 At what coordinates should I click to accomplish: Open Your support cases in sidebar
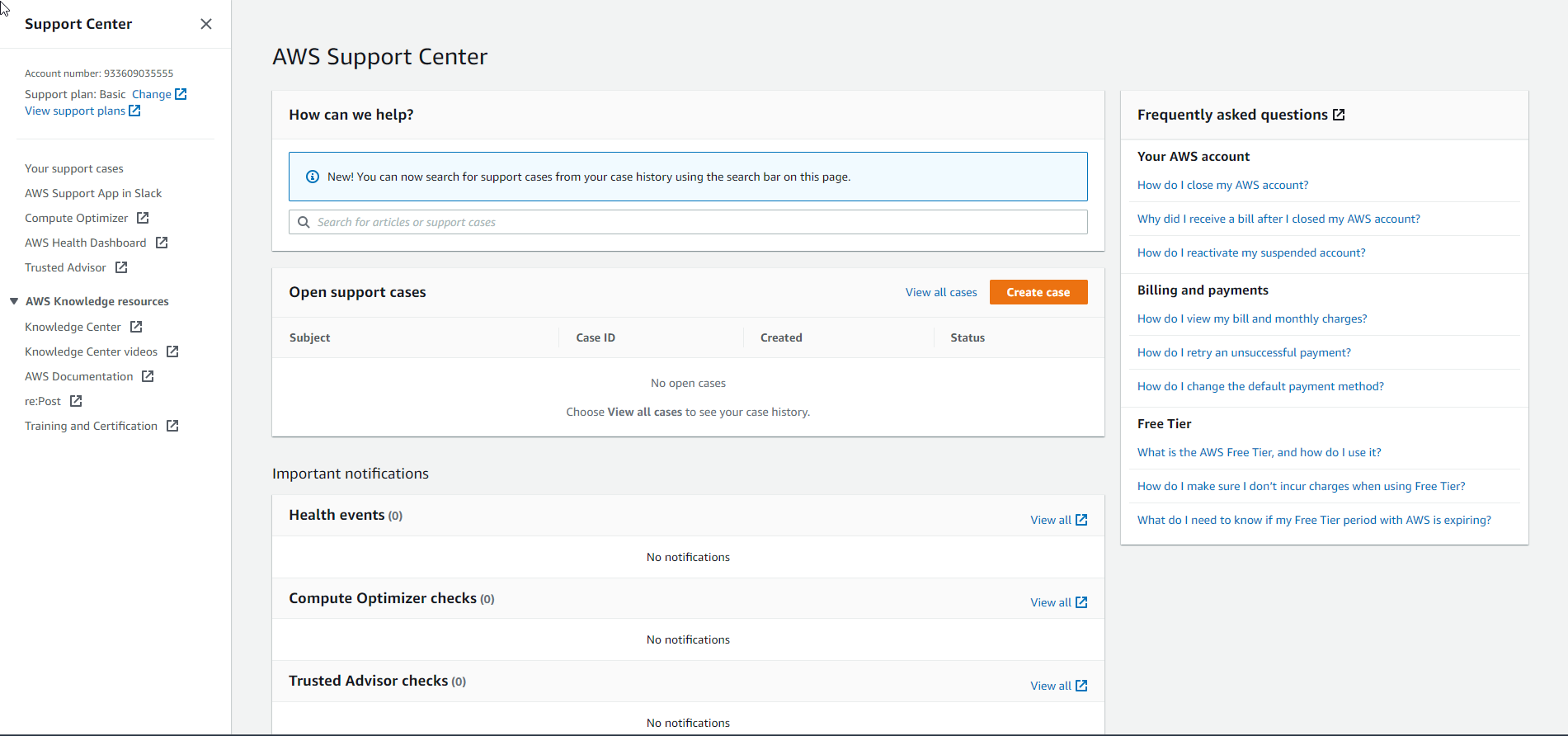[74, 168]
